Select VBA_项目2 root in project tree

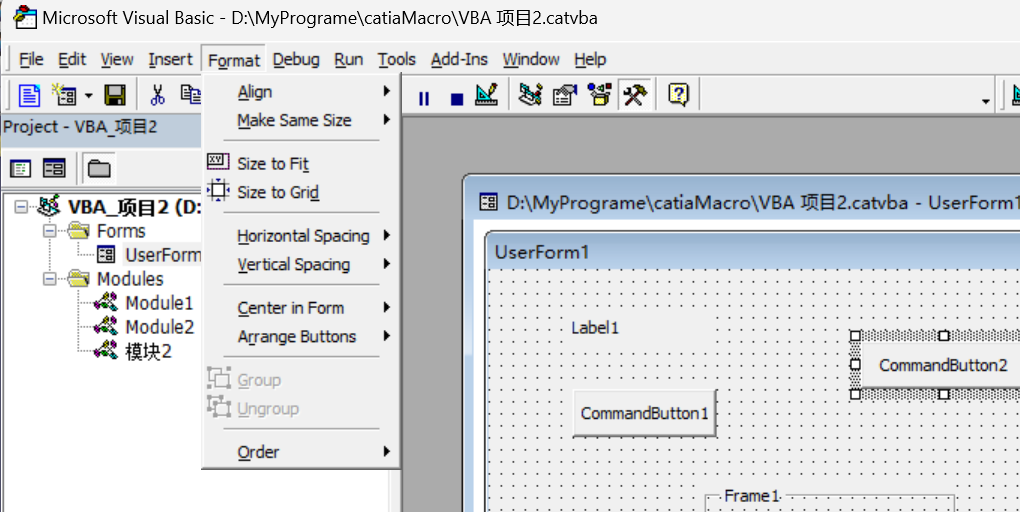134,208
